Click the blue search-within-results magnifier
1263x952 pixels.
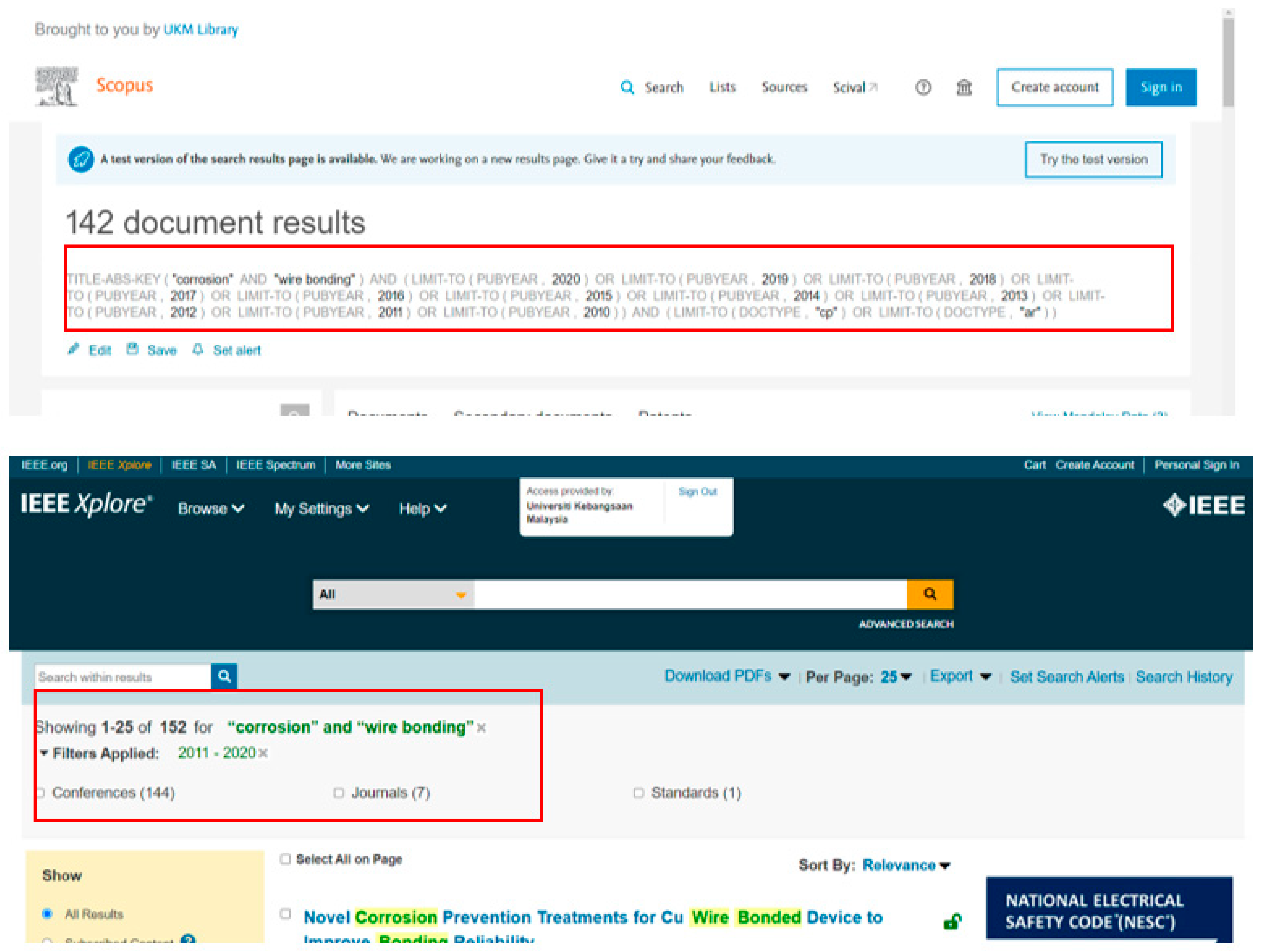[x=224, y=676]
